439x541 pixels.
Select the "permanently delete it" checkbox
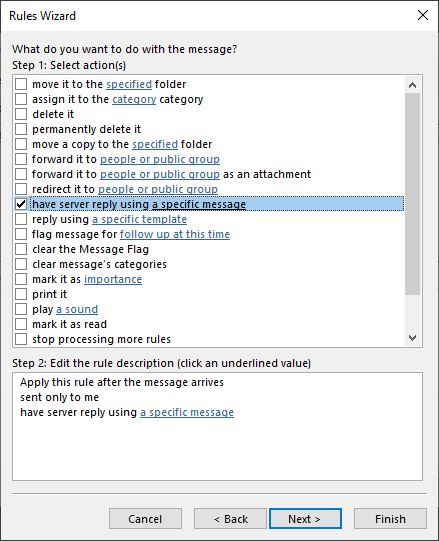(x=21, y=129)
